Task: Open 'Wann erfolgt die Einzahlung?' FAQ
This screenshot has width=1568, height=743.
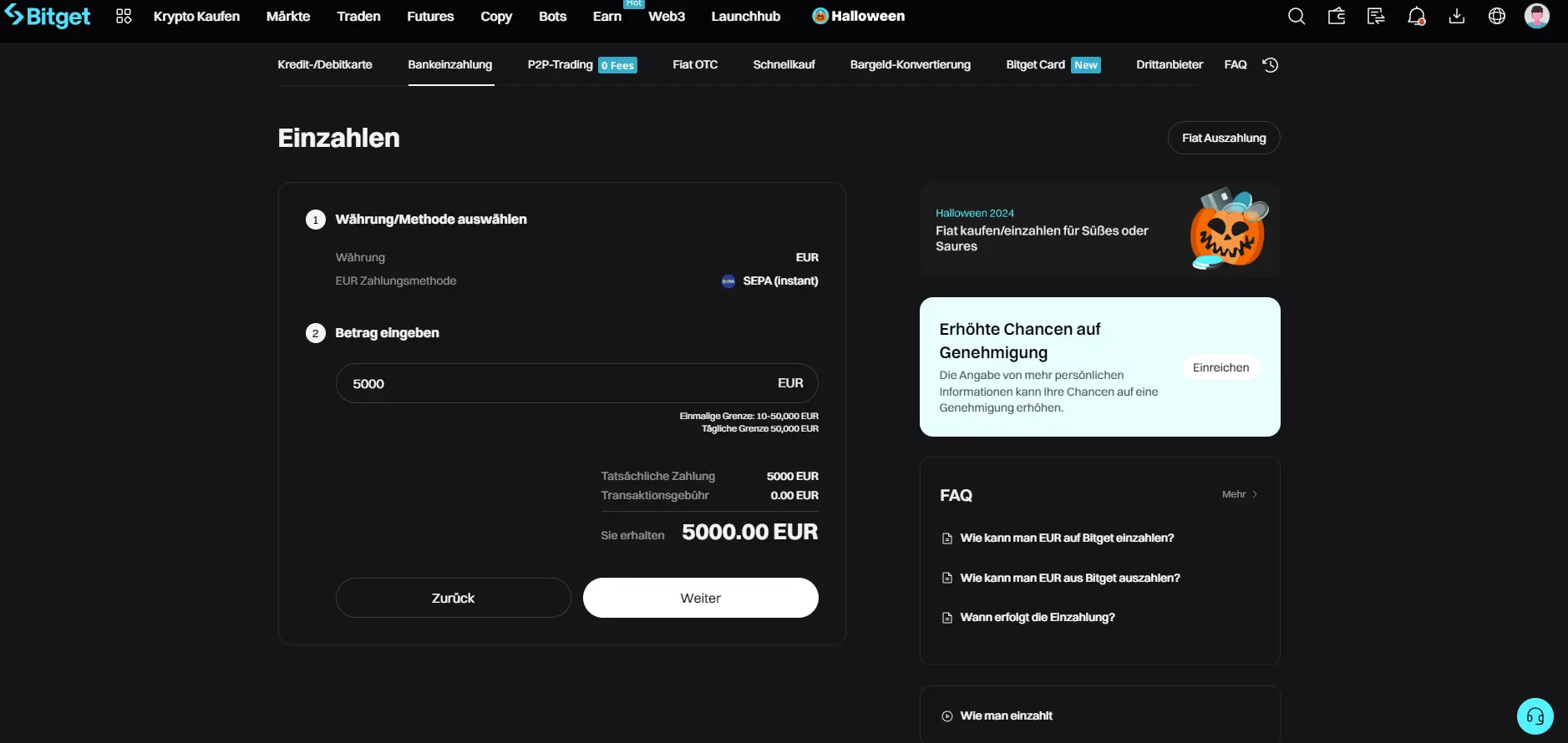Action: 1038,617
